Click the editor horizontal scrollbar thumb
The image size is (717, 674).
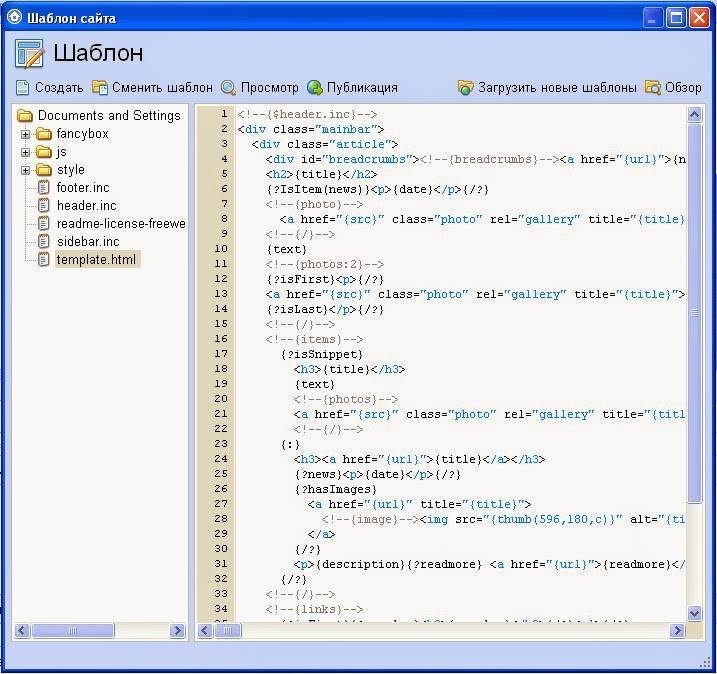[x=230, y=631]
